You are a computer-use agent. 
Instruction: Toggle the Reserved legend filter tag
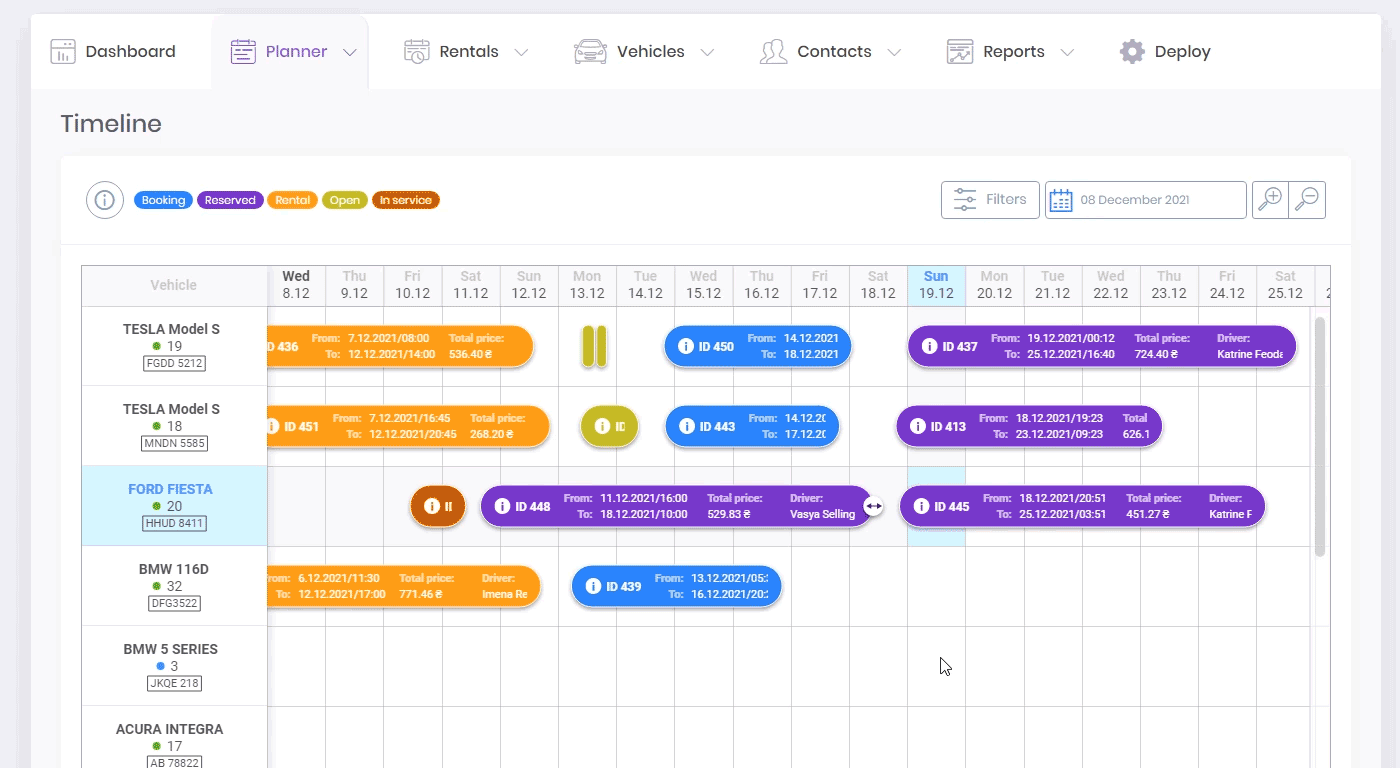pyautogui.click(x=230, y=200)
